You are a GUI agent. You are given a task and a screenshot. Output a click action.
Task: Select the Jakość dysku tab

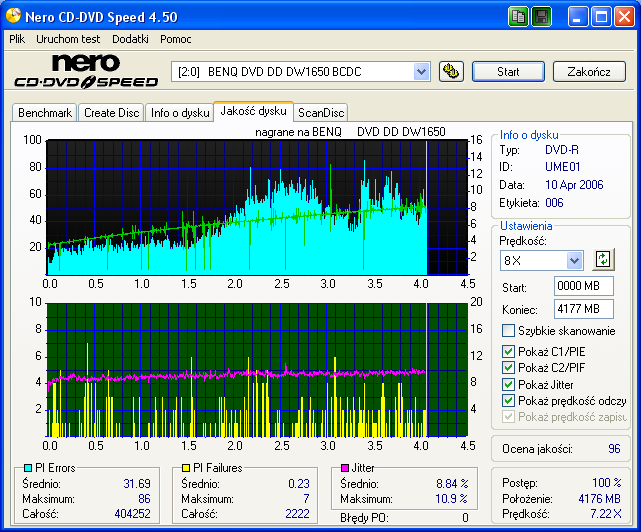point(253,111)
